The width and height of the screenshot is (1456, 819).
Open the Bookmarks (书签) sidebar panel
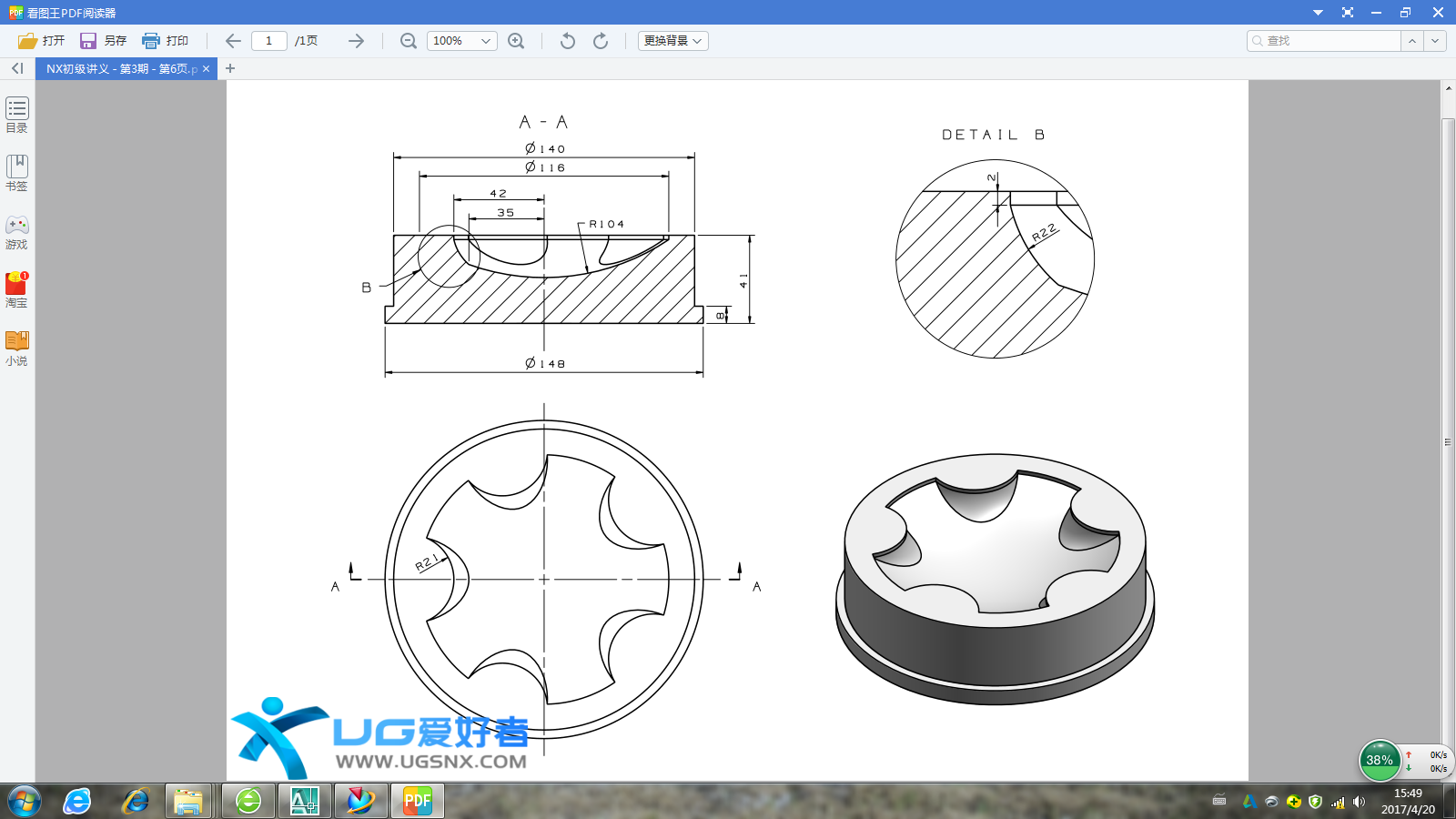(x=17, y=173)
